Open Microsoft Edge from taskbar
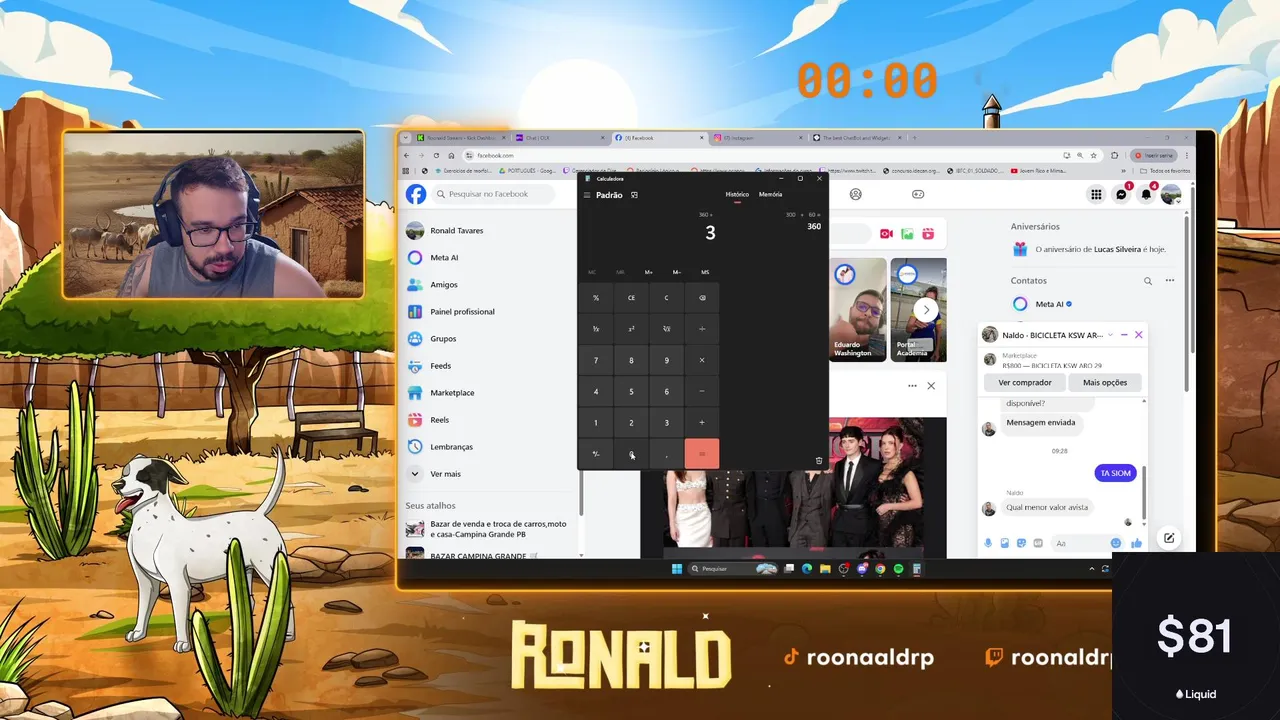1280x720 pixels. coord(807,569)
